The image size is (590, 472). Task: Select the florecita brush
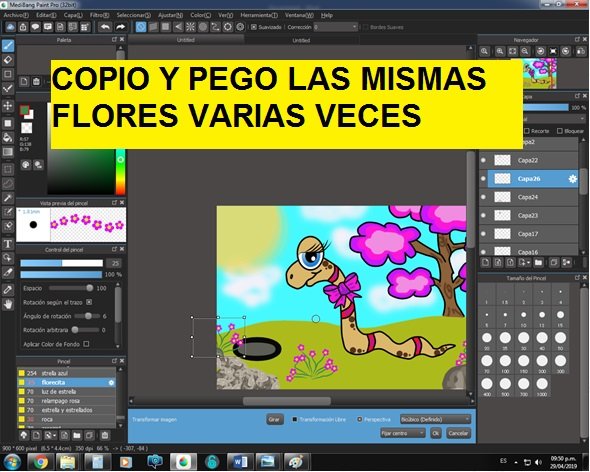(x=67, y=382)
